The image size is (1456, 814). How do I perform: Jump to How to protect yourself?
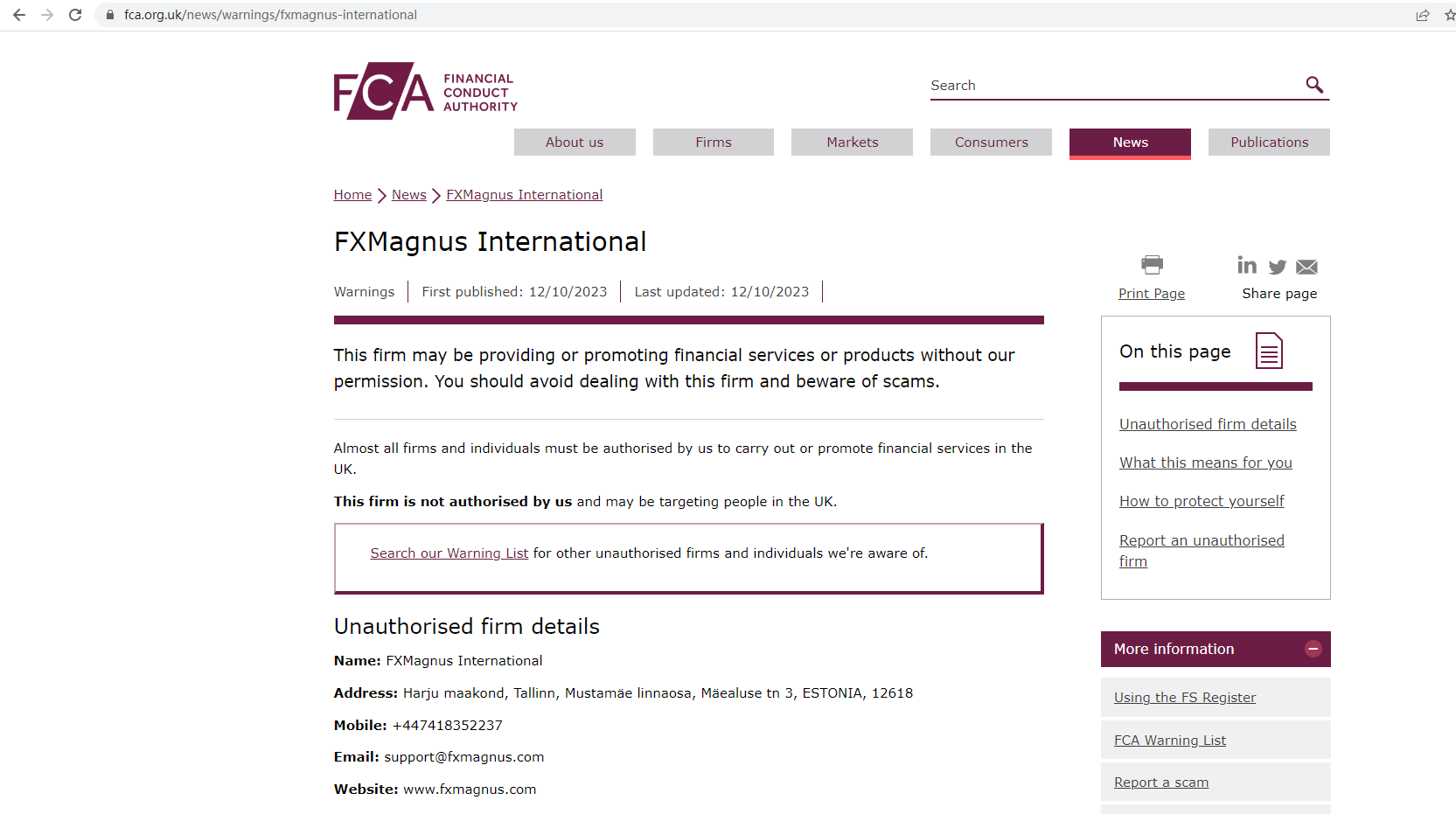[1202, 501]
